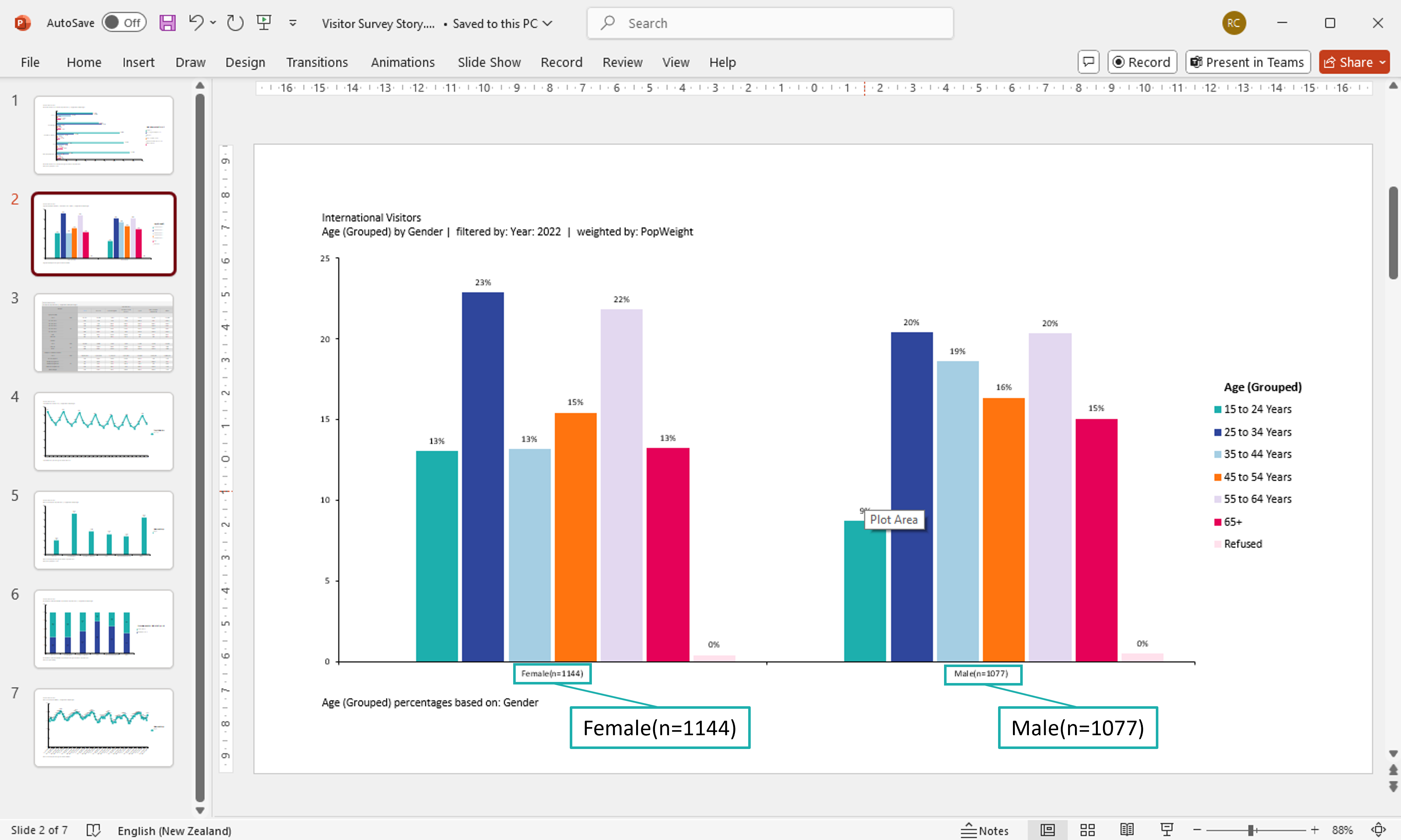Redo the last action
Viewport: 1401px width, 840px height.
tap(235, 23)
